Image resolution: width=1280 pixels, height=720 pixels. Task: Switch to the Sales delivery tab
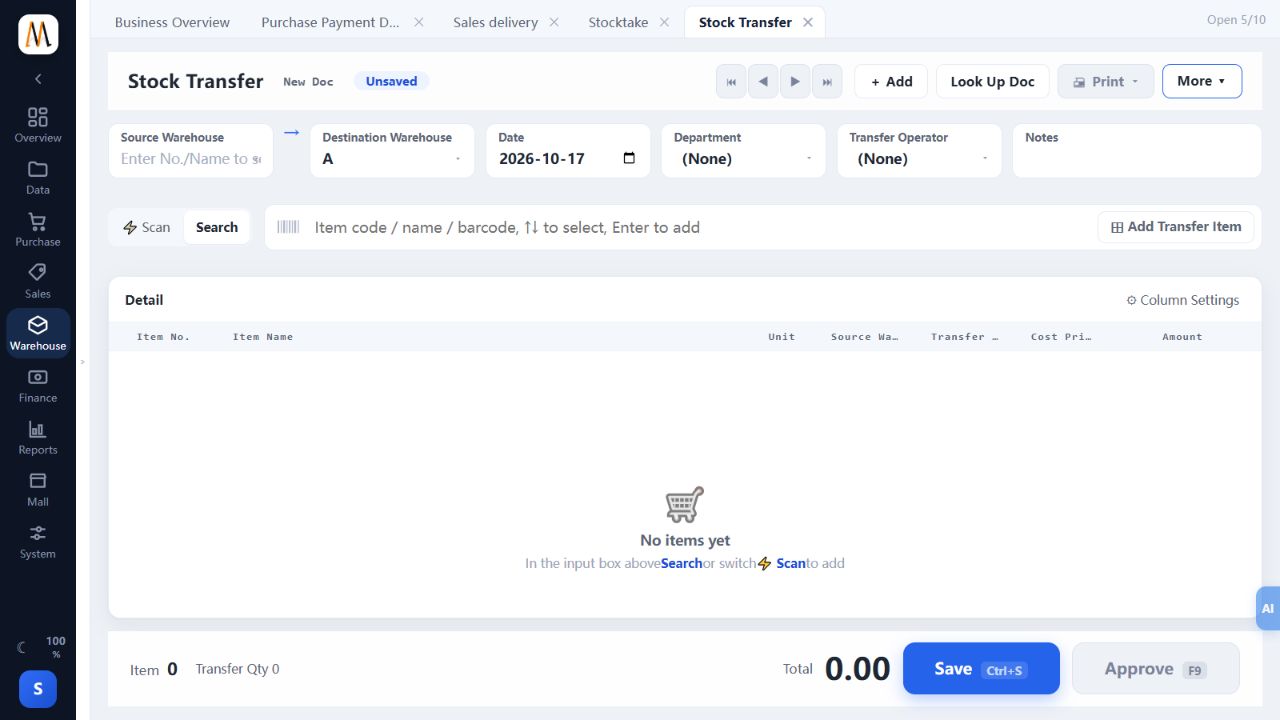point(495,22)
